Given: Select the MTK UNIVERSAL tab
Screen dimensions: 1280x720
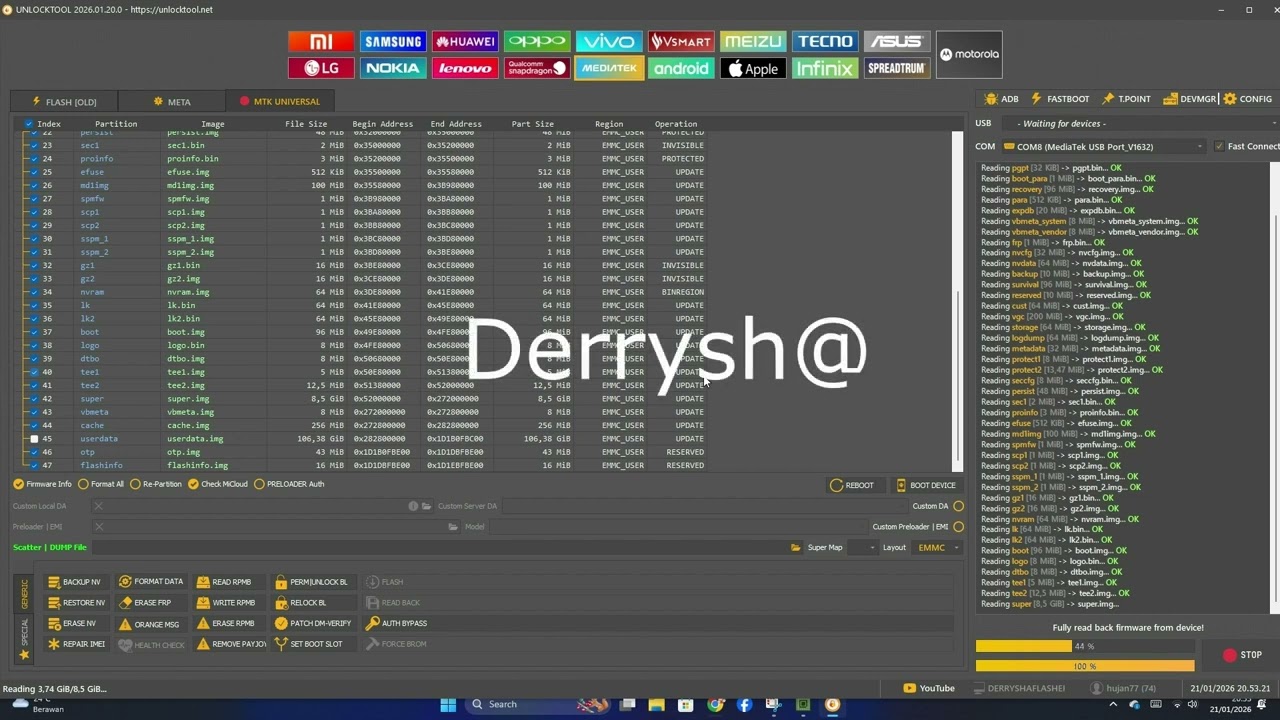Looking at the screenshot, I should [x=280, y=101].
